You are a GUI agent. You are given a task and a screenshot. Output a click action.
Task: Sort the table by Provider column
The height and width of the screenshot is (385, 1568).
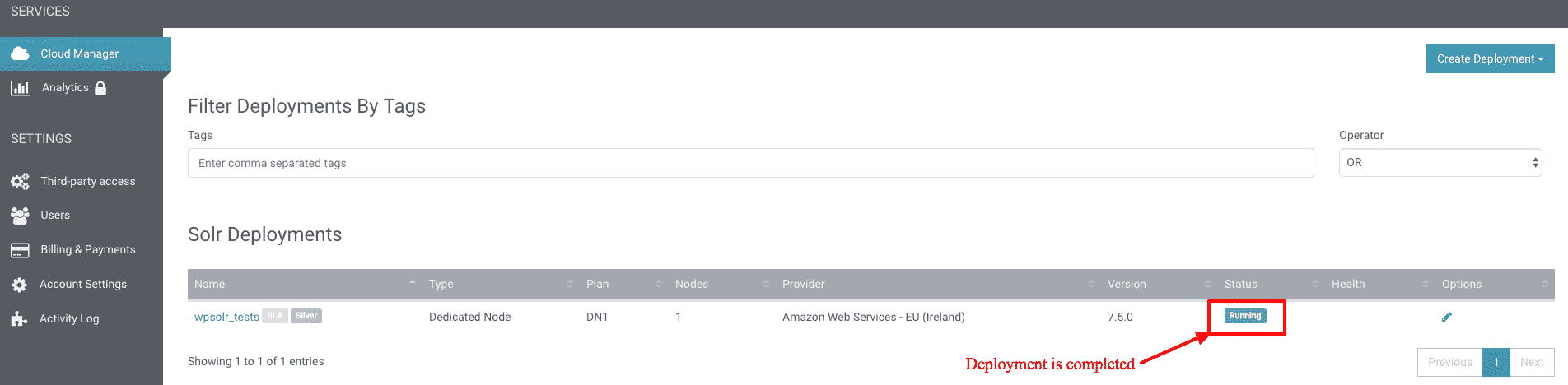click(x=938, y=284)
